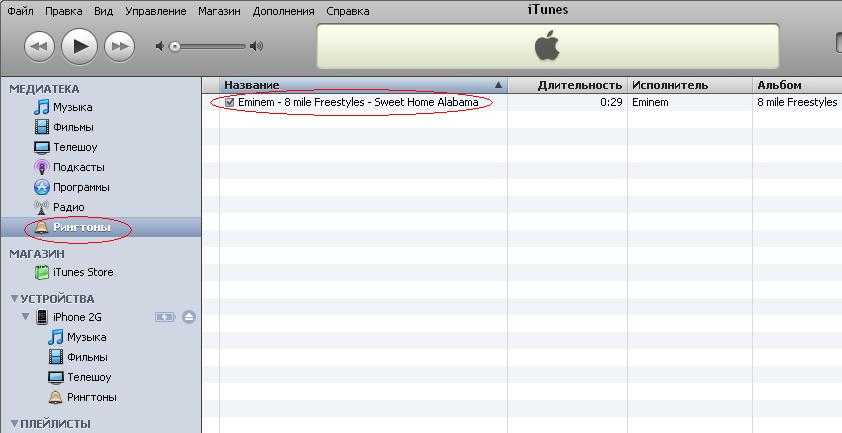Select the Eminem - 8 mile Freestyles track title
This screenshot has height=433, width=842.
pyautogui.click(x=358, y=102)
